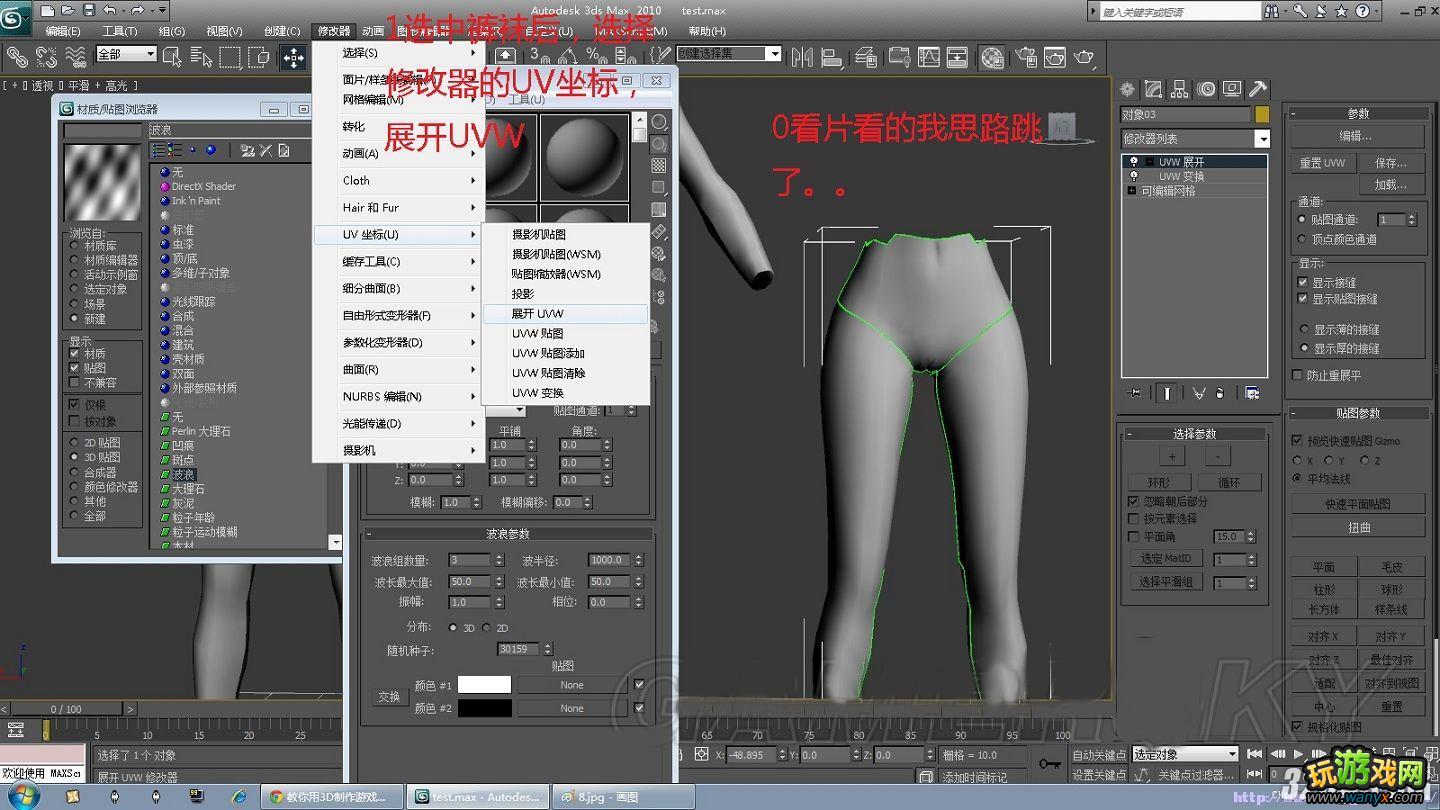Toggle the 忽略朝后部分 checkbox
The height and width of the screenshot is (810, 1440).
[1133, 501]
